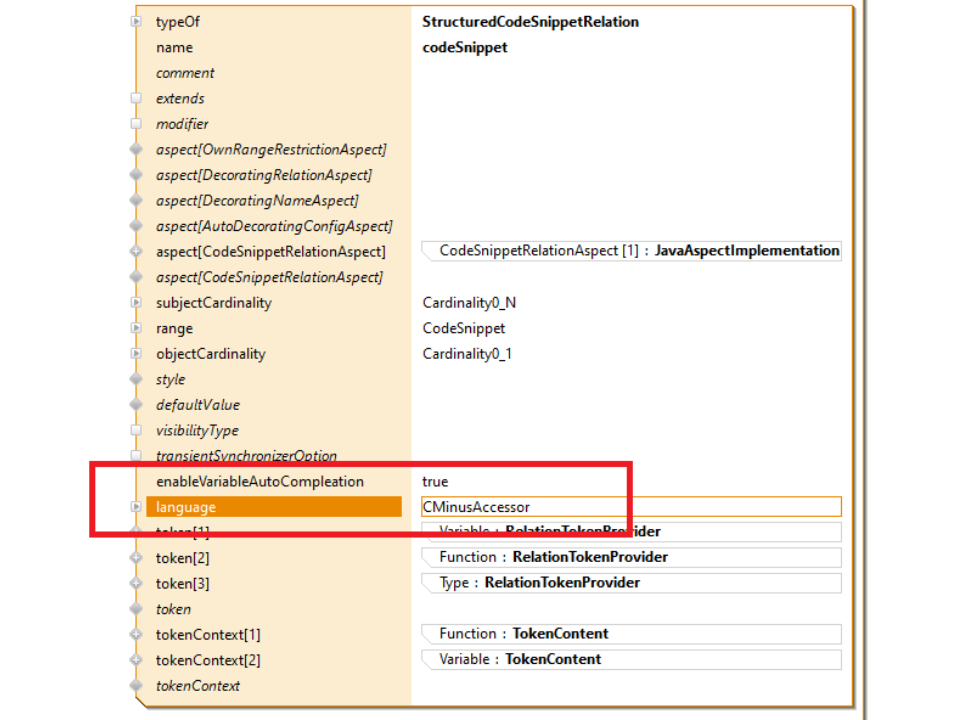The width and height of the screenshot is (960, 720).
Task: Click diamond icon next to style
Action: click(137, 380)
